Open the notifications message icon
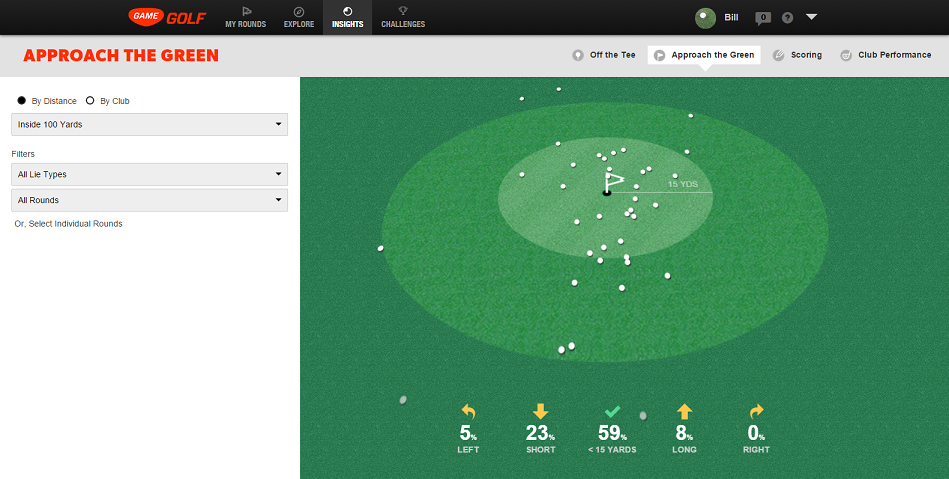The image size is (949, 479). (763, 17)
